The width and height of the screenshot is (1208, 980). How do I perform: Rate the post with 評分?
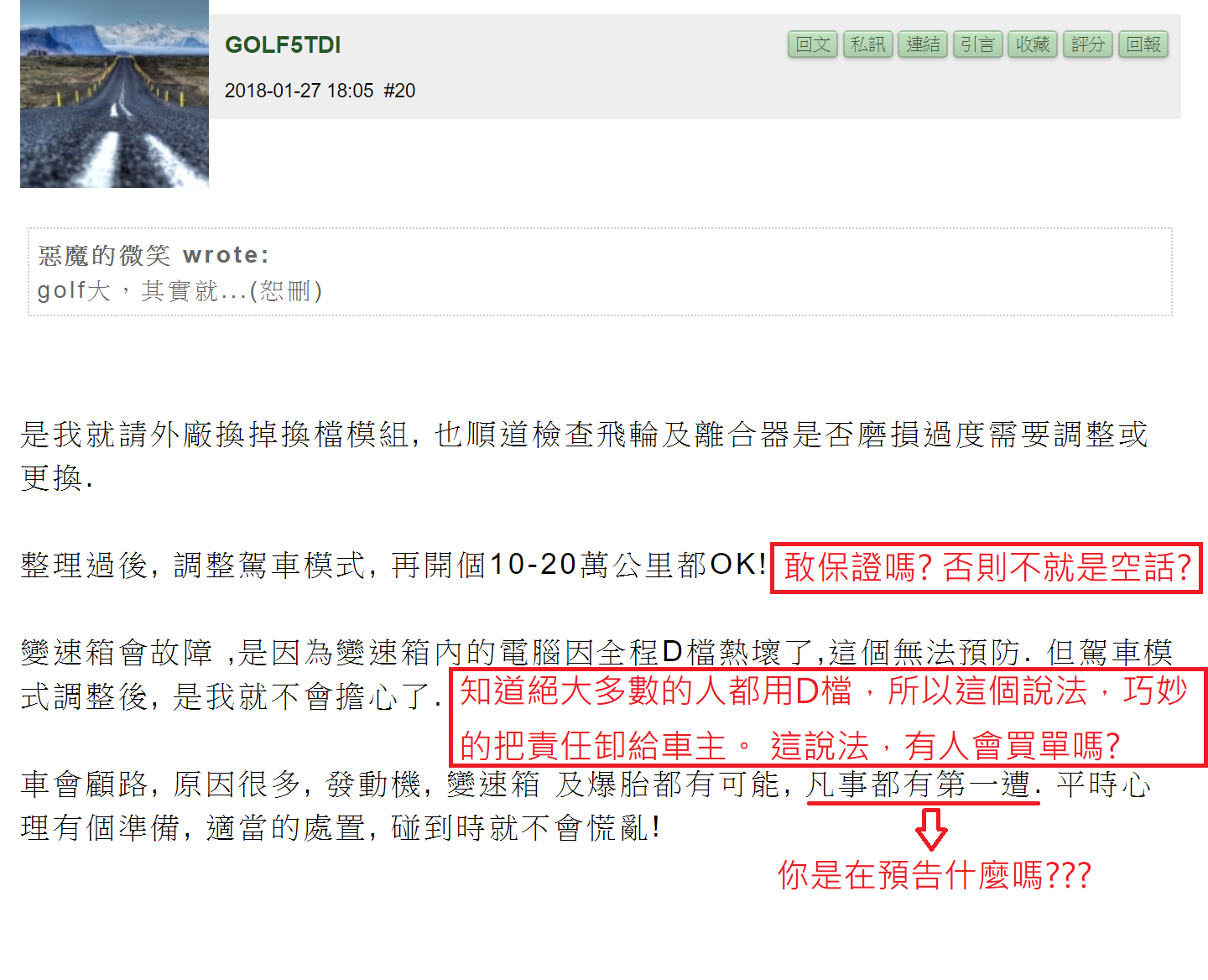tap(1088, 44)
